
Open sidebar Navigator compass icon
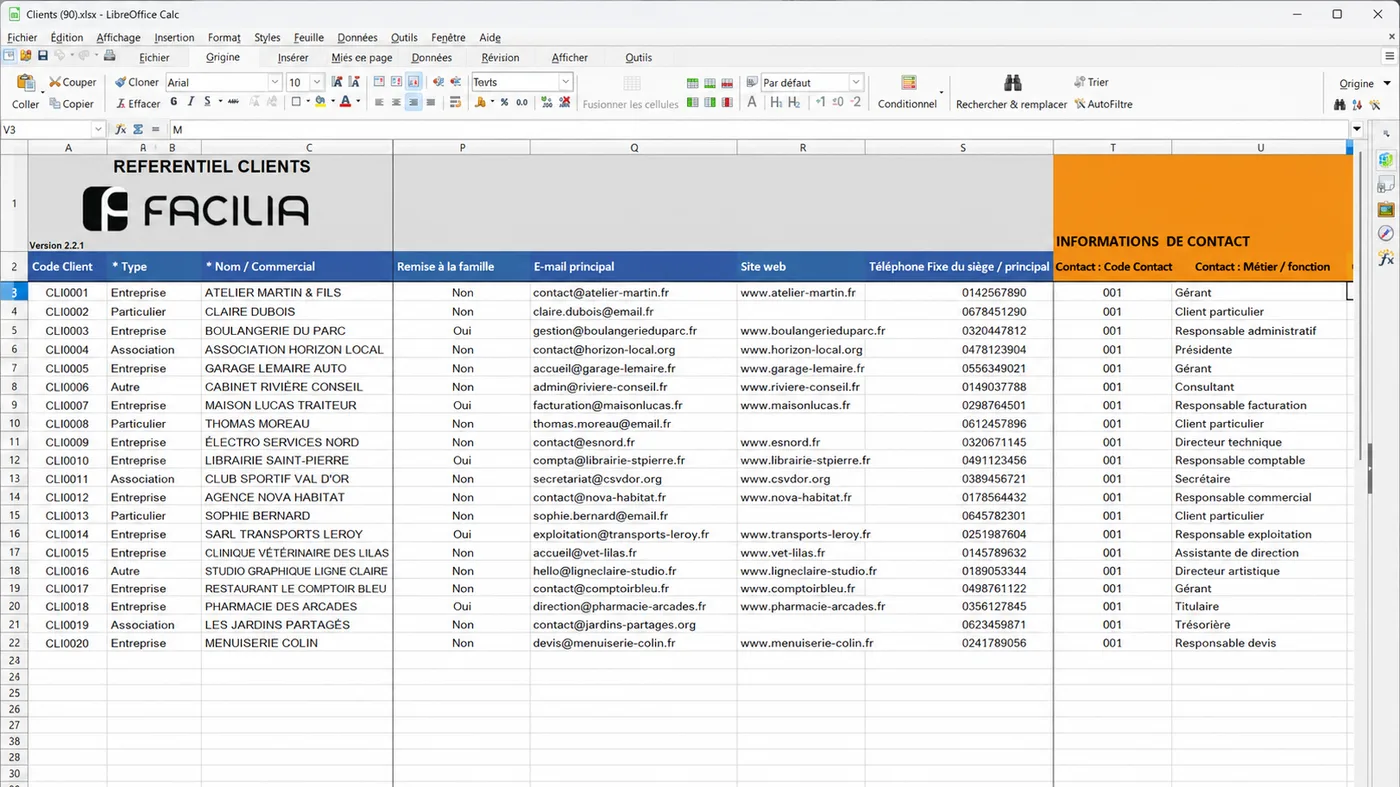(1386, 233)
